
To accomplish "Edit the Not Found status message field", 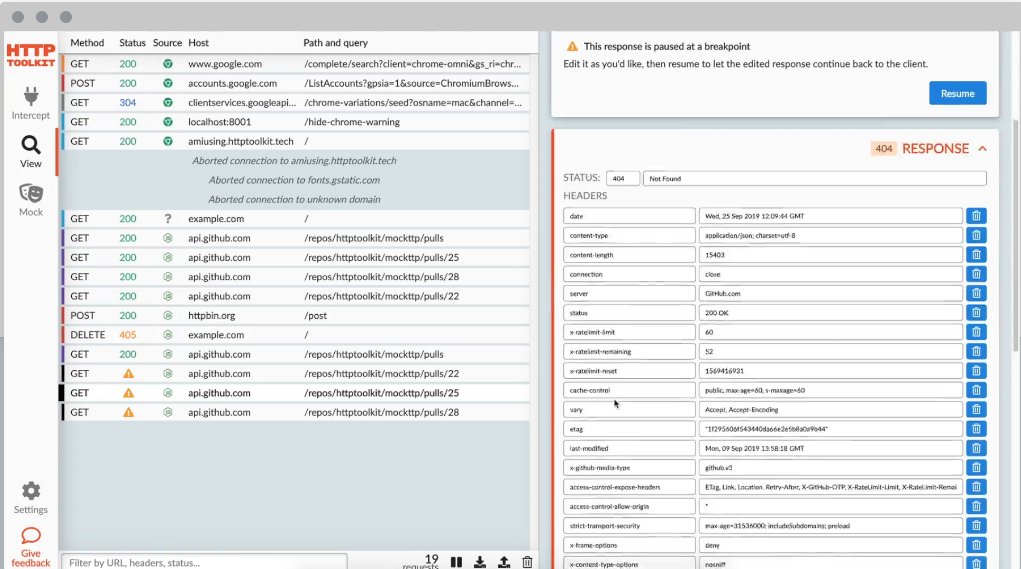I will pos(815,178).
